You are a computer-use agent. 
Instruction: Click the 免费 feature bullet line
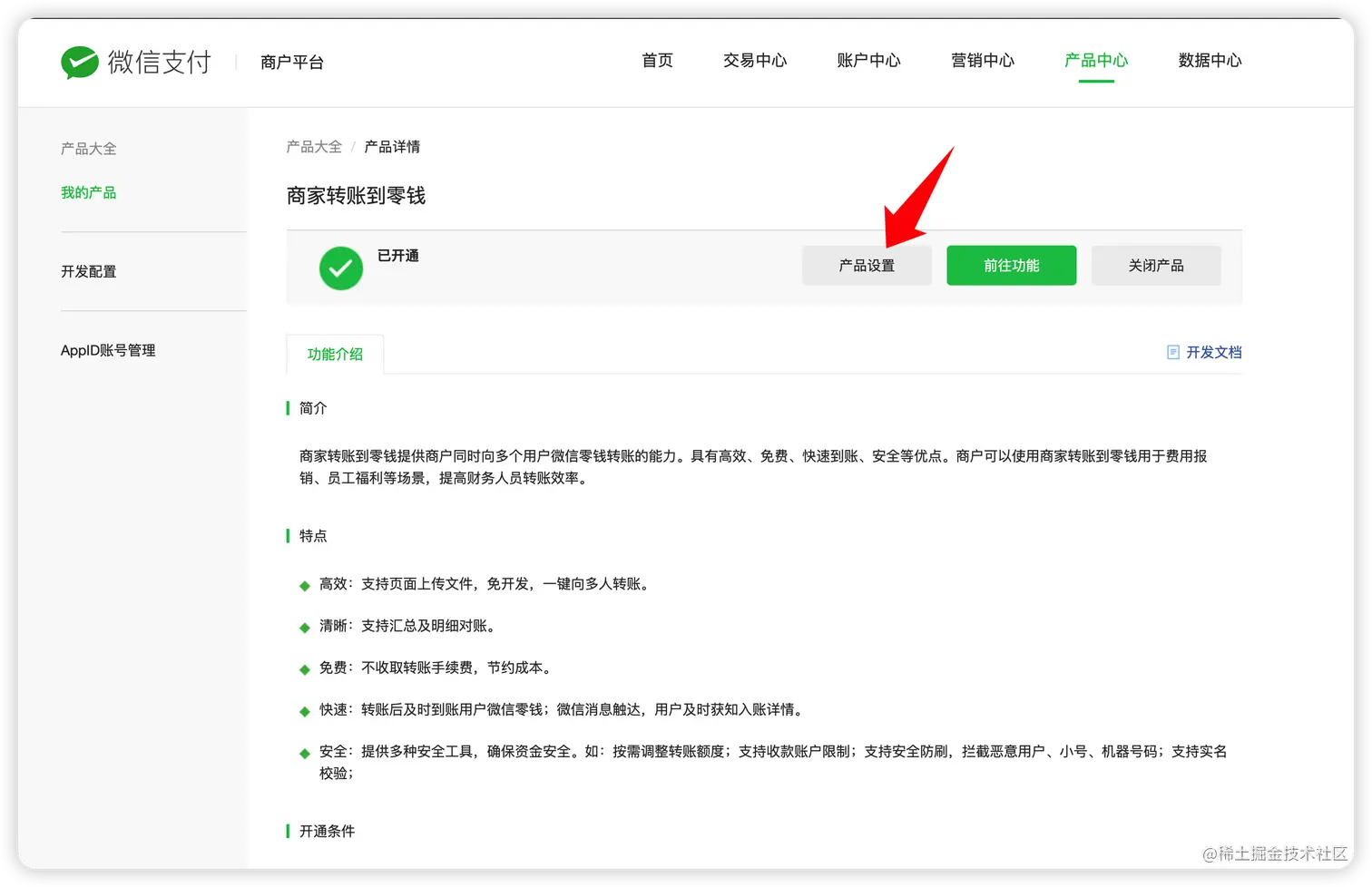[x=438, y=668]
